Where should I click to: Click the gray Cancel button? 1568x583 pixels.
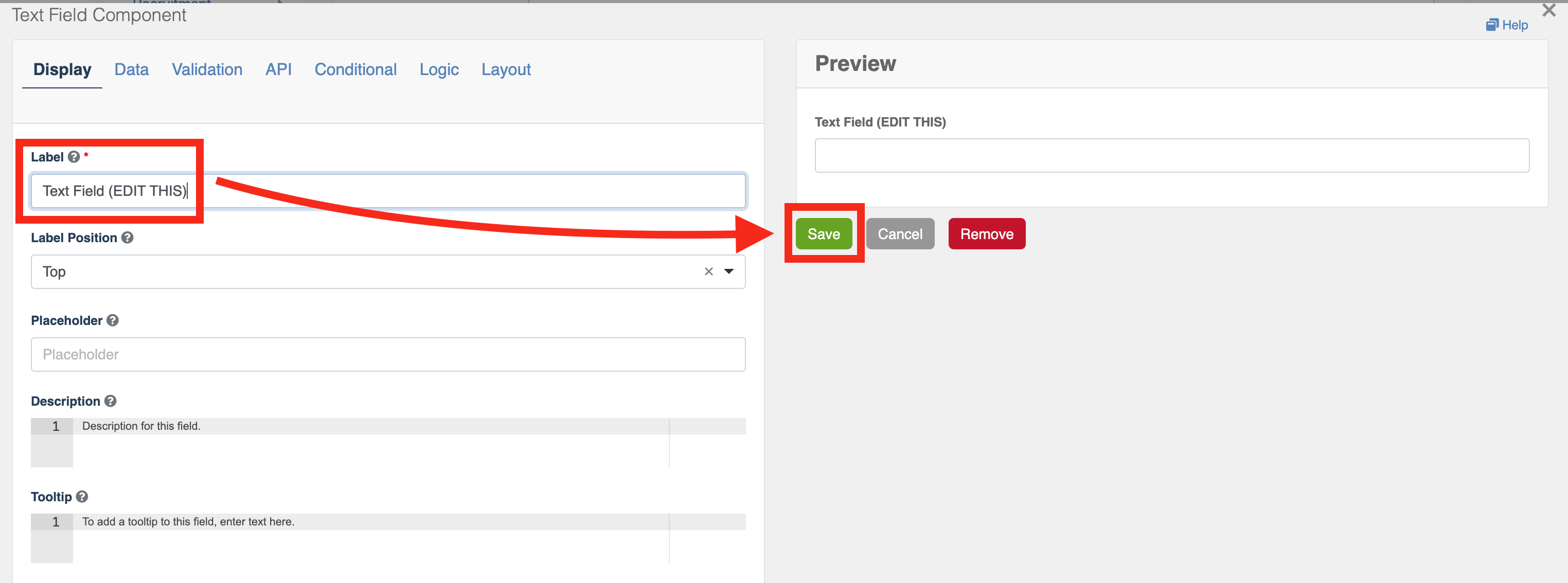click(900, 234)
